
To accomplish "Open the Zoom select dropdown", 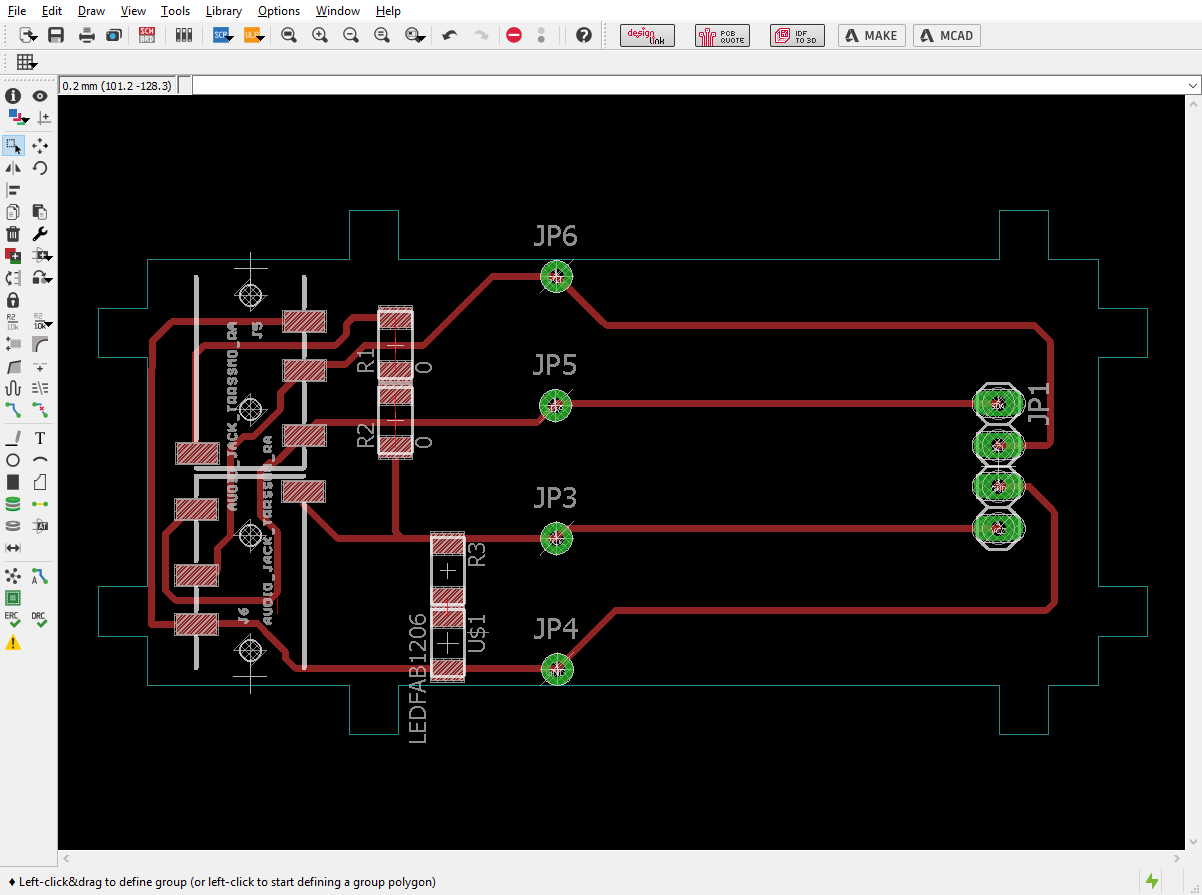I will tap(416, 35).
